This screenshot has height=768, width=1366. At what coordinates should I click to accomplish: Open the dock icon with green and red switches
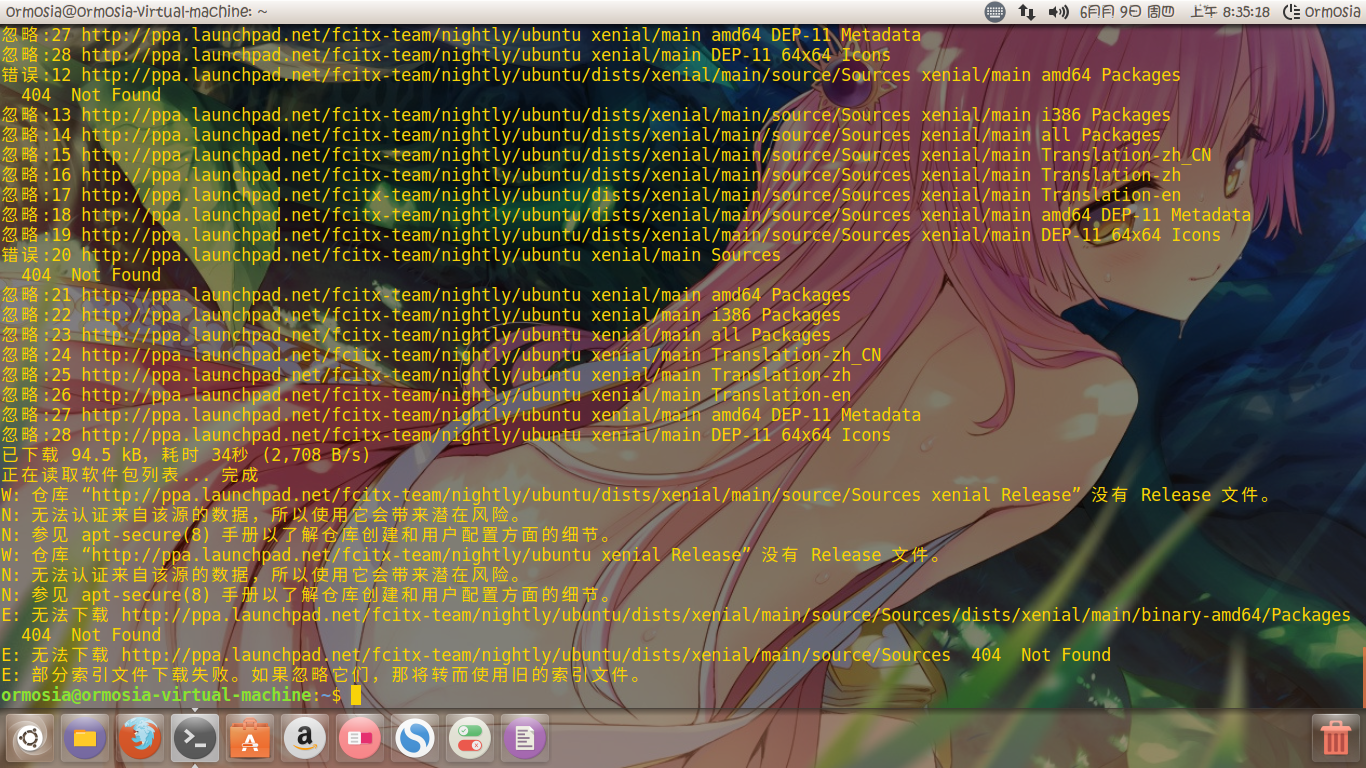pyautogui.click(x=470, y=739)
